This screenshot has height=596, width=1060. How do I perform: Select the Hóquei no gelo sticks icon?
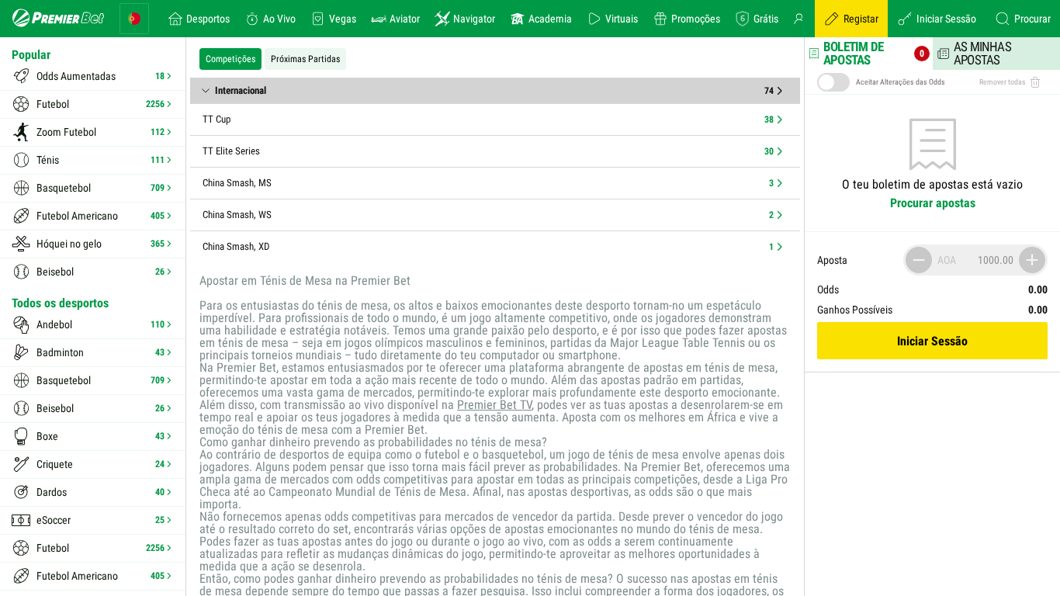point(21,244)
